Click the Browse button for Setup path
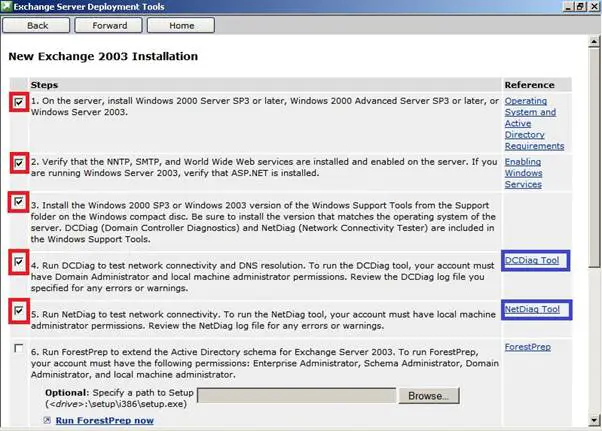Viewport: 602px width, 431px height. pyautogui.click(x=428, y=396)
